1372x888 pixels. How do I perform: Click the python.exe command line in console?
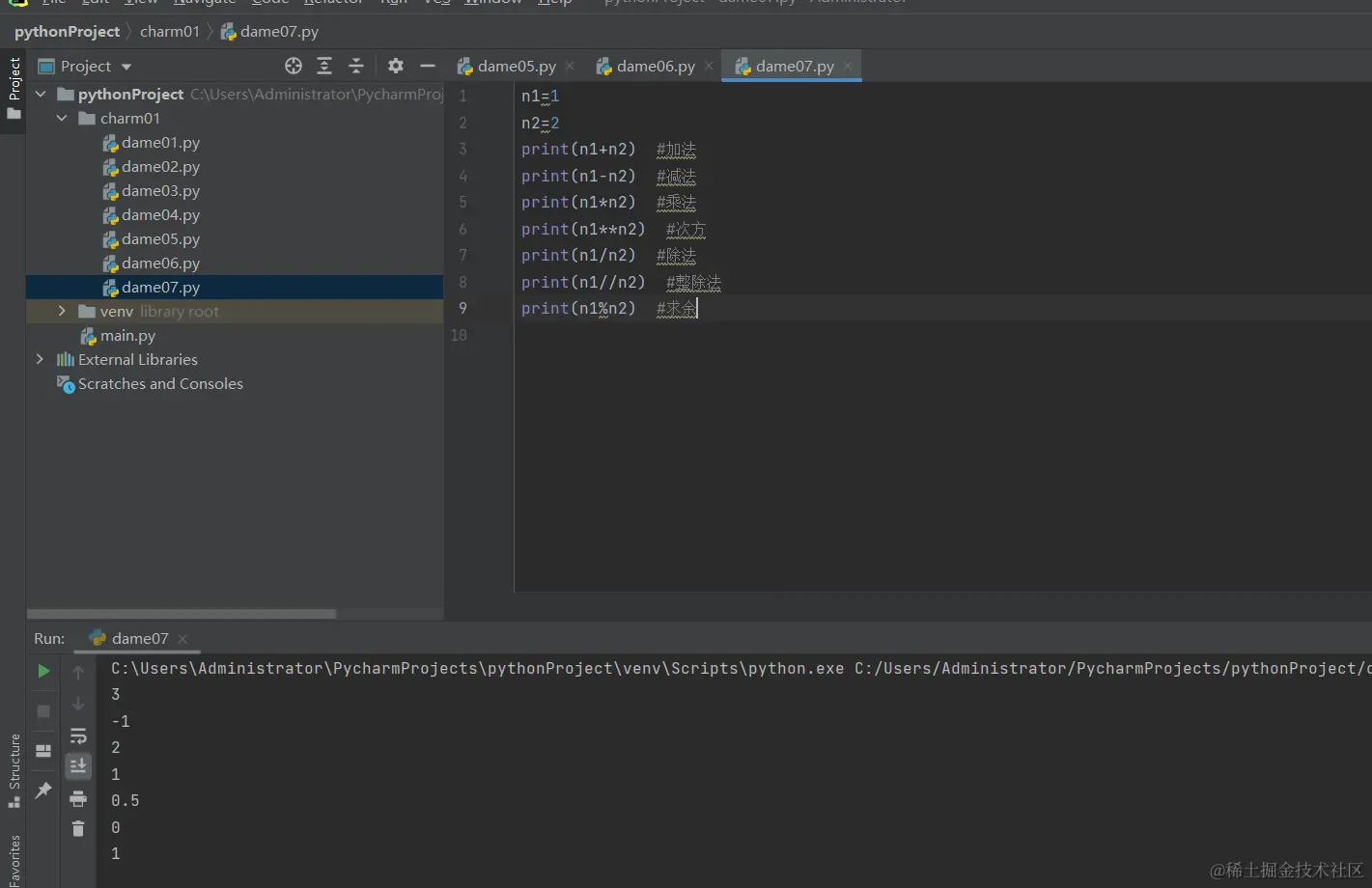click(741, 668)
